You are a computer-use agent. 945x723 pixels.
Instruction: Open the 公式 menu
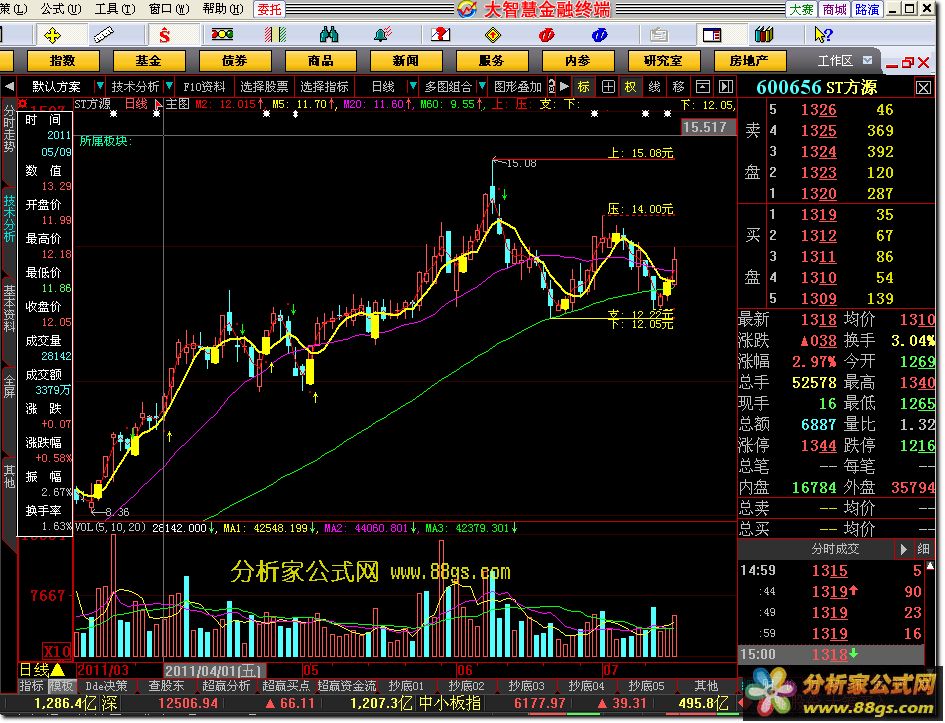[61, 9]
